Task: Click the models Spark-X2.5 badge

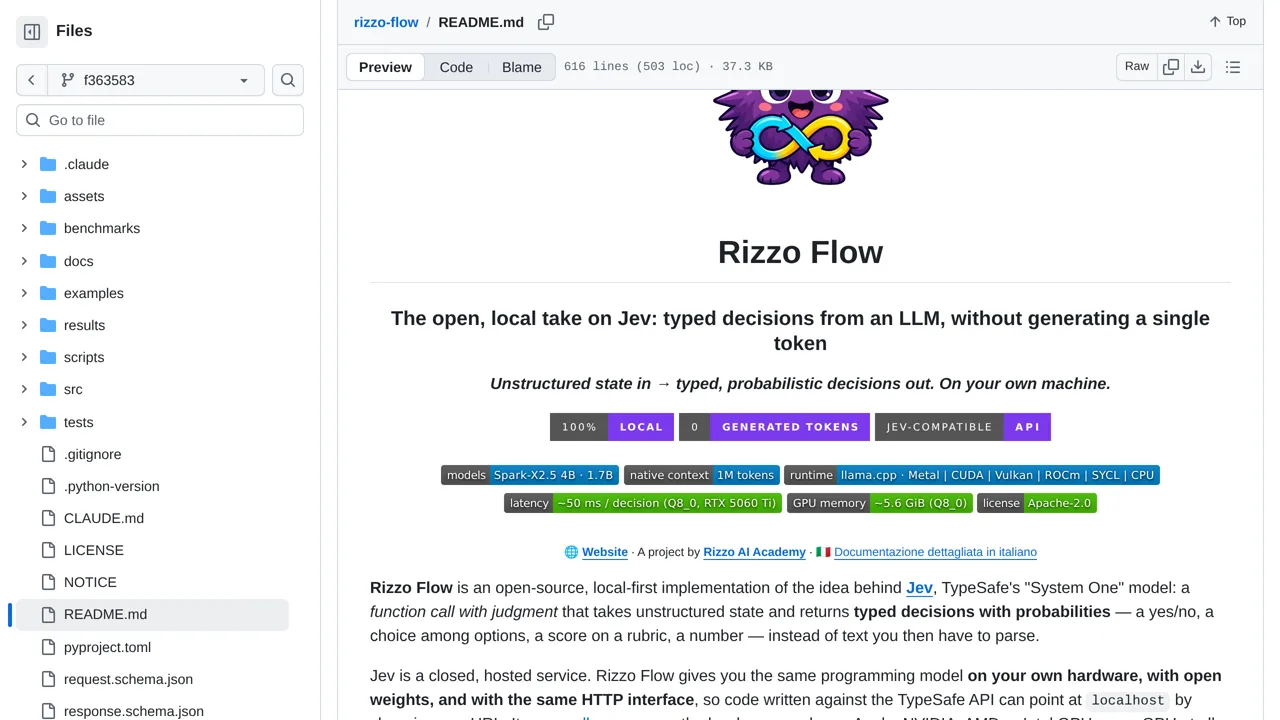Action: pos(530,475)
